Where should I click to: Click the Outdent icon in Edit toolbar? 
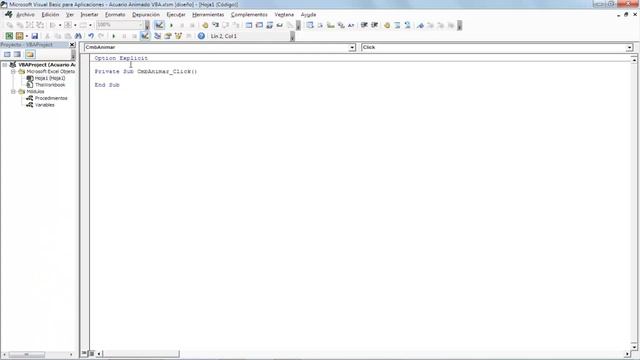point(374,25)
